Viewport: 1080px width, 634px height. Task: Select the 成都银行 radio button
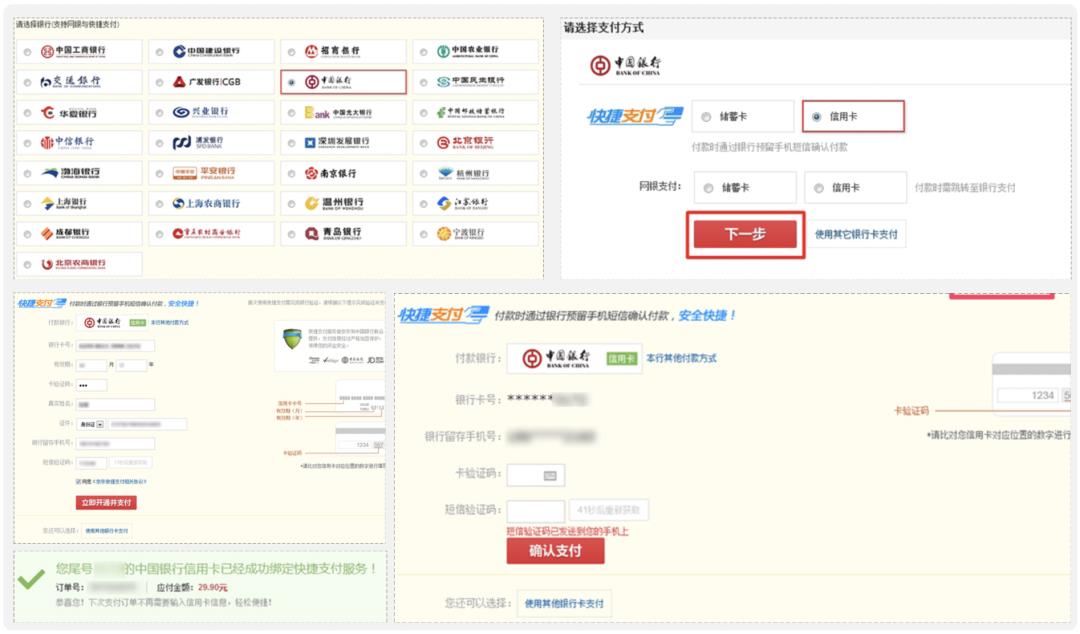pyautogui.click(x=28, y=234)
